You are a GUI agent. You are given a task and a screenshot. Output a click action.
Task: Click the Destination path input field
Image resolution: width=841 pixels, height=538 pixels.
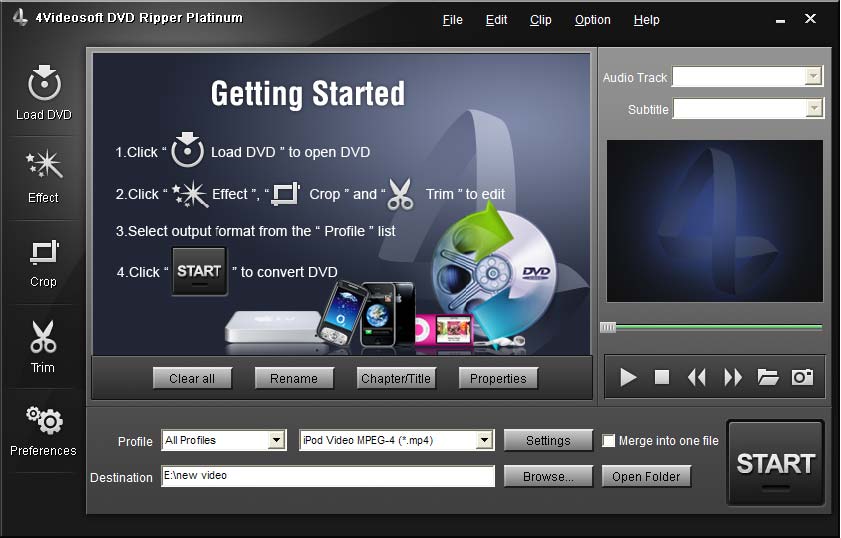[328, 476]
